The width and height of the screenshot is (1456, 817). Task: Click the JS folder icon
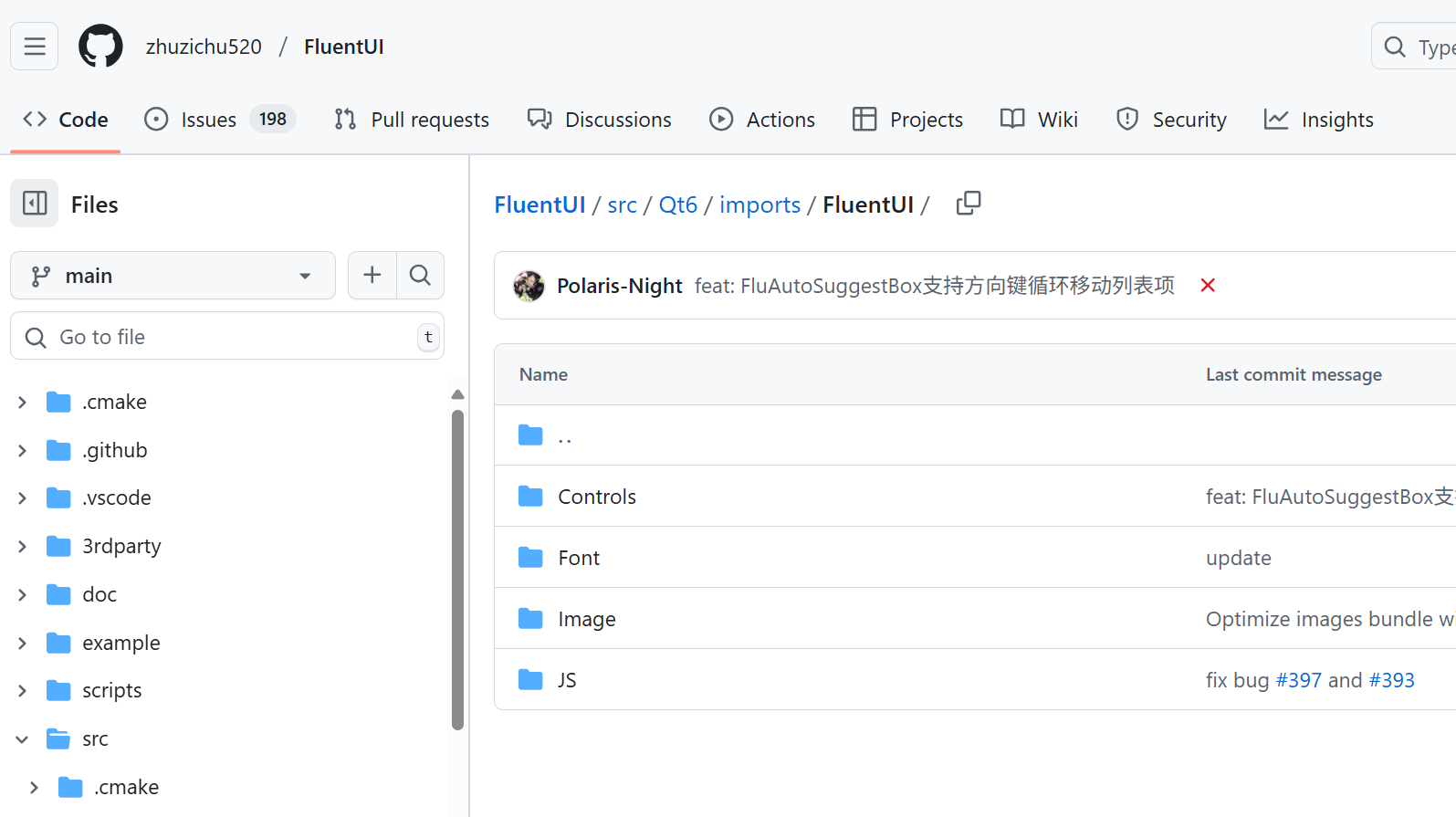pyautogui.click(x=530, y=680)
